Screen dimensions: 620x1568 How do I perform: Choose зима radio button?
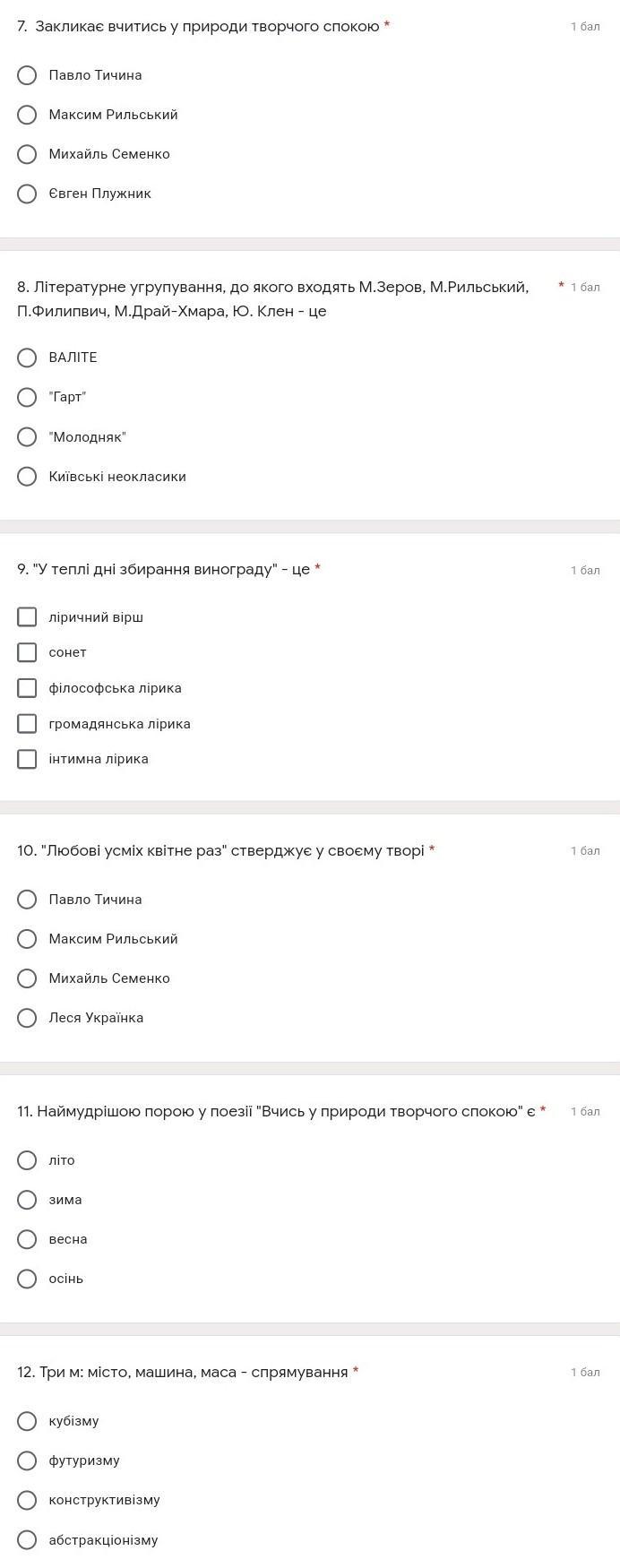[x=27, y=1200]
